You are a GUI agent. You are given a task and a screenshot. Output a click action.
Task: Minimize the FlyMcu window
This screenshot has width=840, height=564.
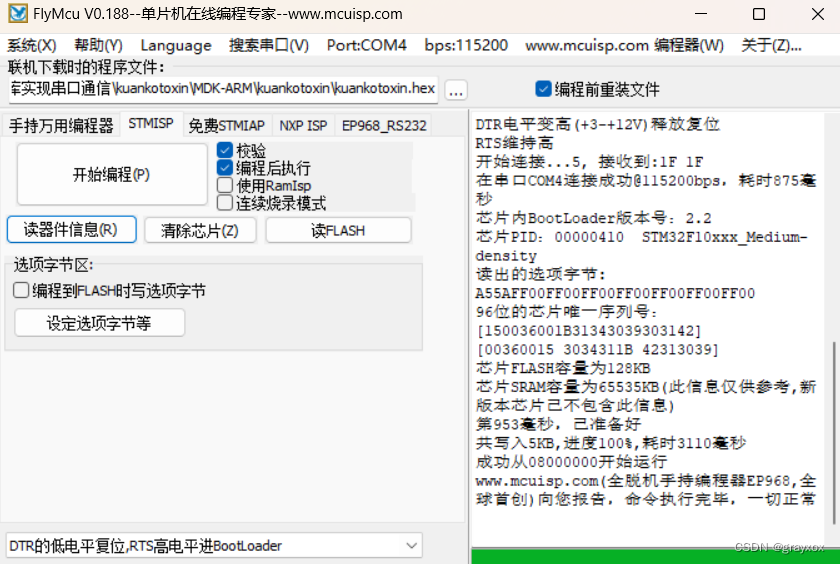701,14
